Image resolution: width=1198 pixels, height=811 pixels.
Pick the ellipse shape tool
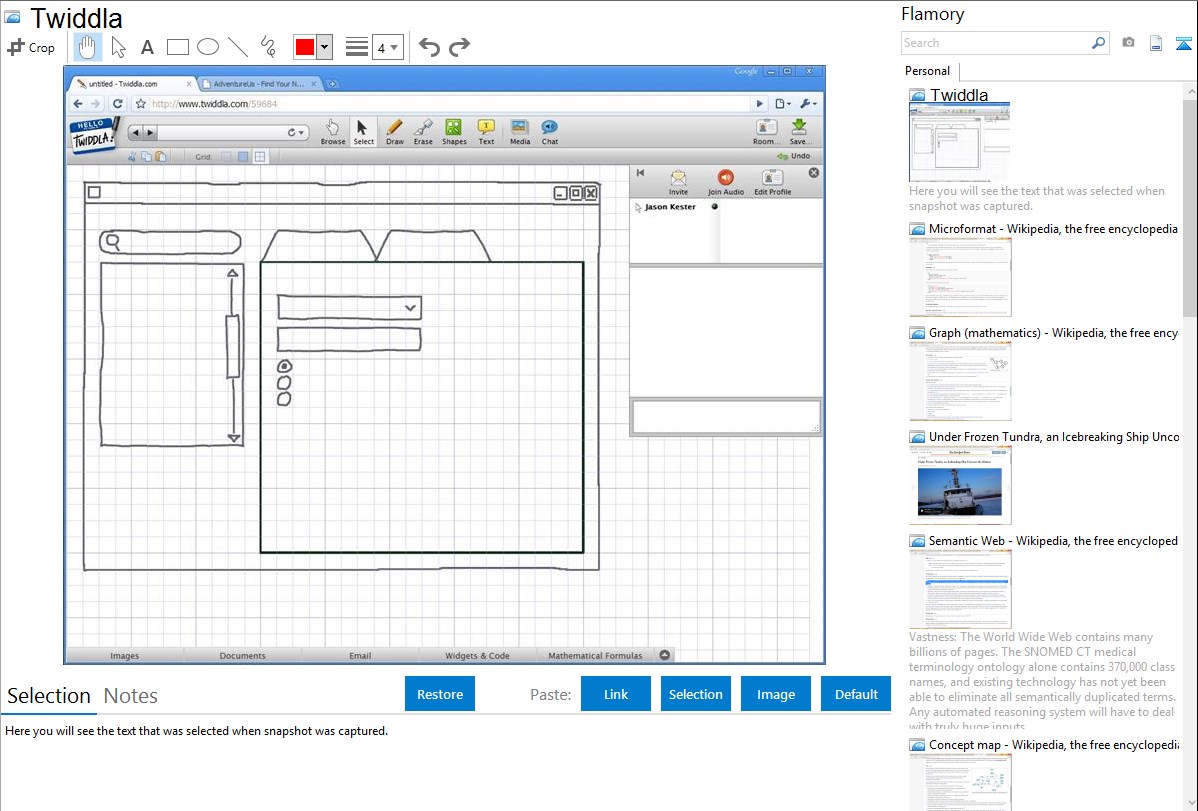(x=207, y=47)
